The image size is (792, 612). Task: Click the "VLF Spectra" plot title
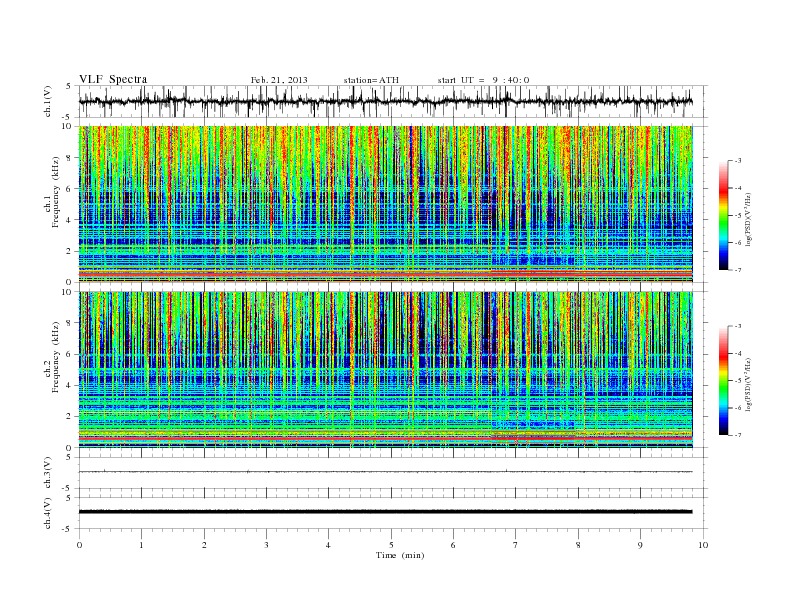click(113, 79)
